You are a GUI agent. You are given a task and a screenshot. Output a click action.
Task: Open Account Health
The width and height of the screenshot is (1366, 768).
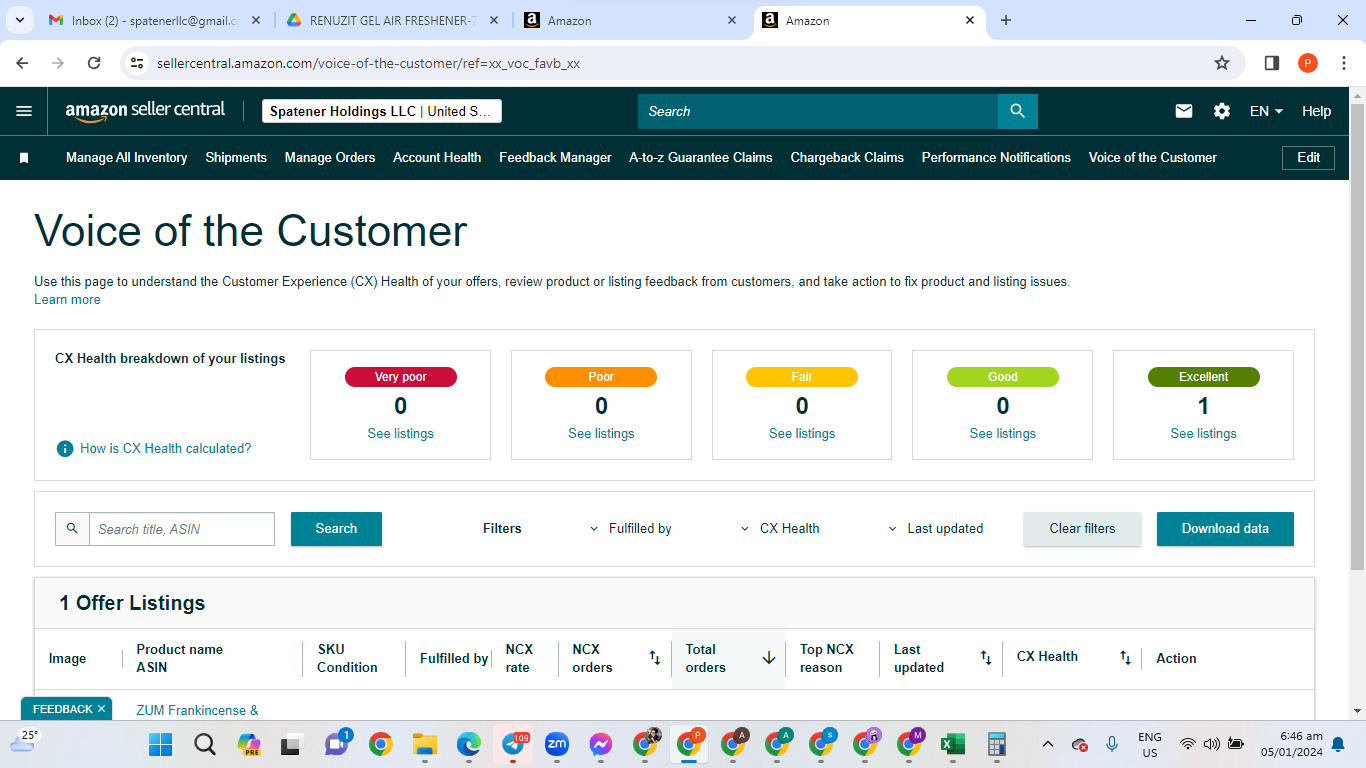point(437,158)
